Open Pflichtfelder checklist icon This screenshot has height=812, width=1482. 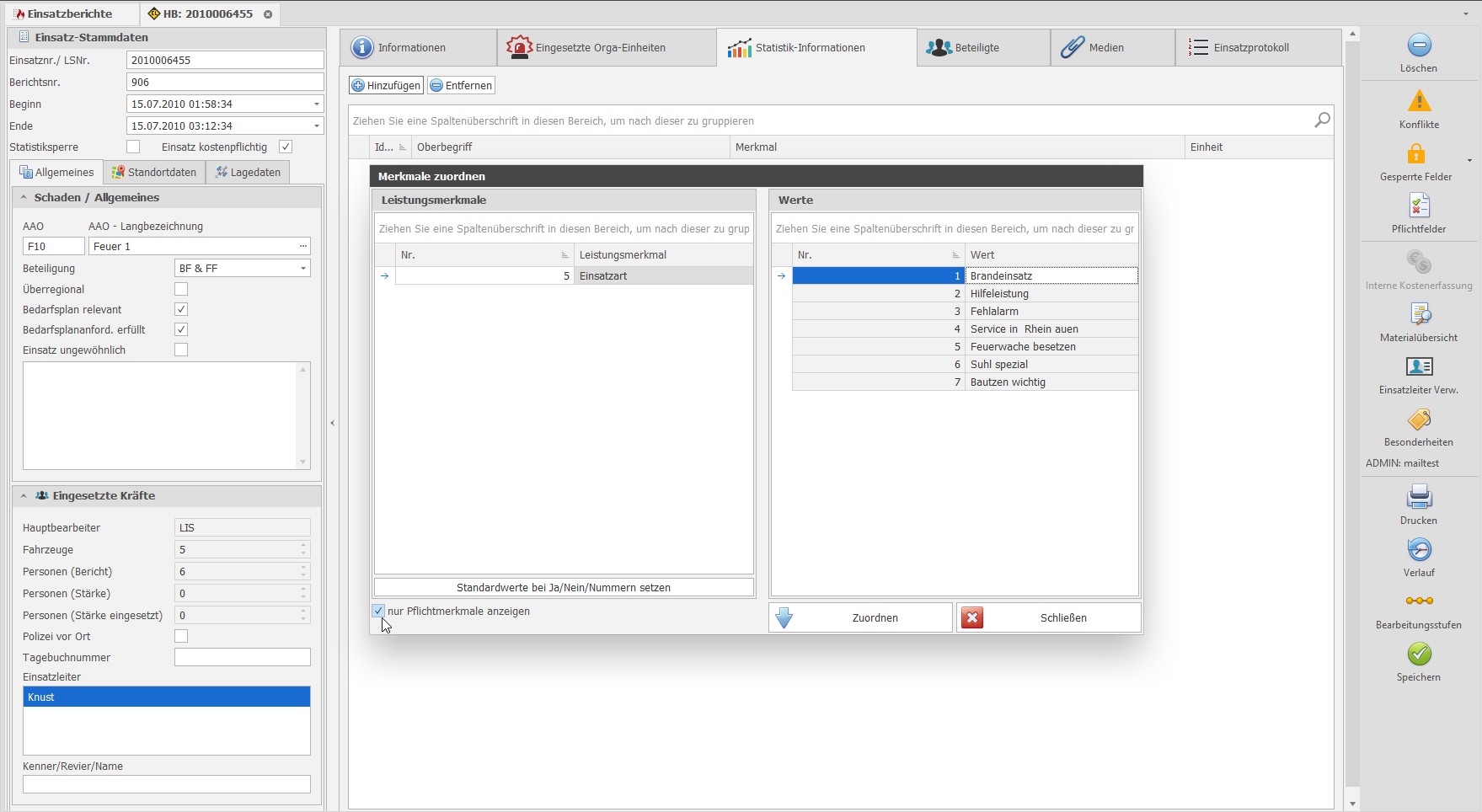(1419, 206)
